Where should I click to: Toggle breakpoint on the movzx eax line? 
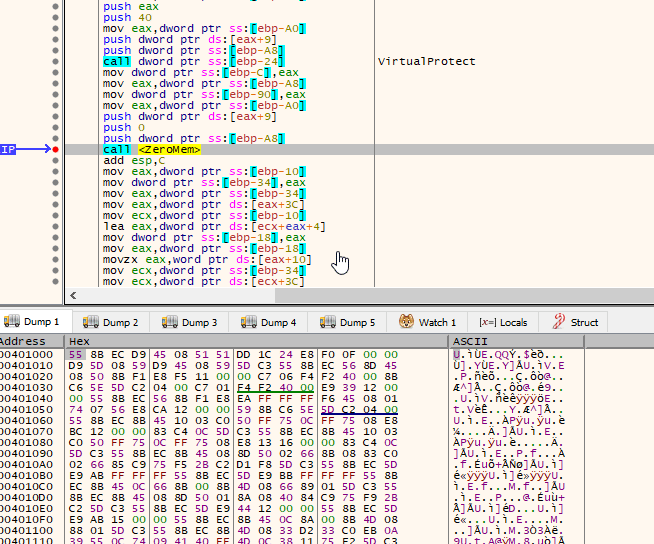click(55, 259)
